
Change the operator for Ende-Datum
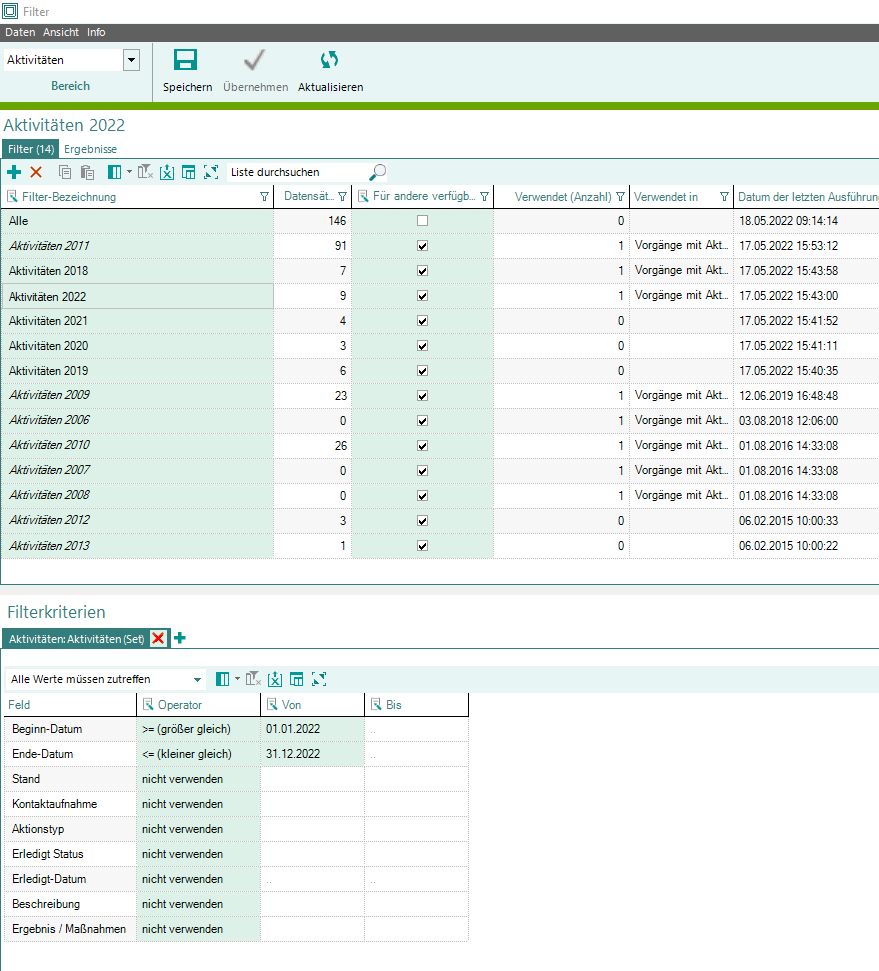[x=198, y=754]
